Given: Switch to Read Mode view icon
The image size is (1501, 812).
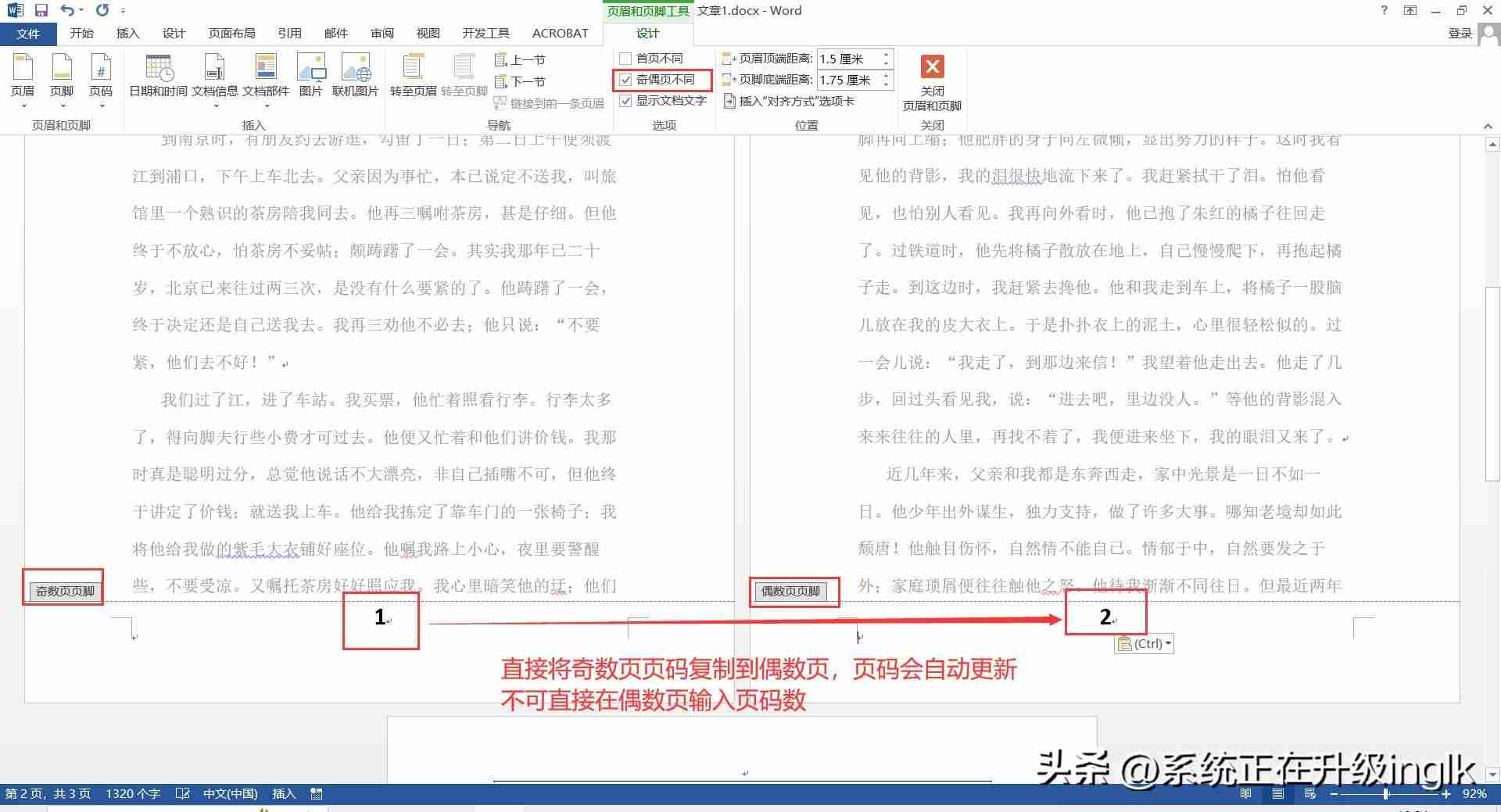Looking at the screenshot, I should coord(1245,794).
